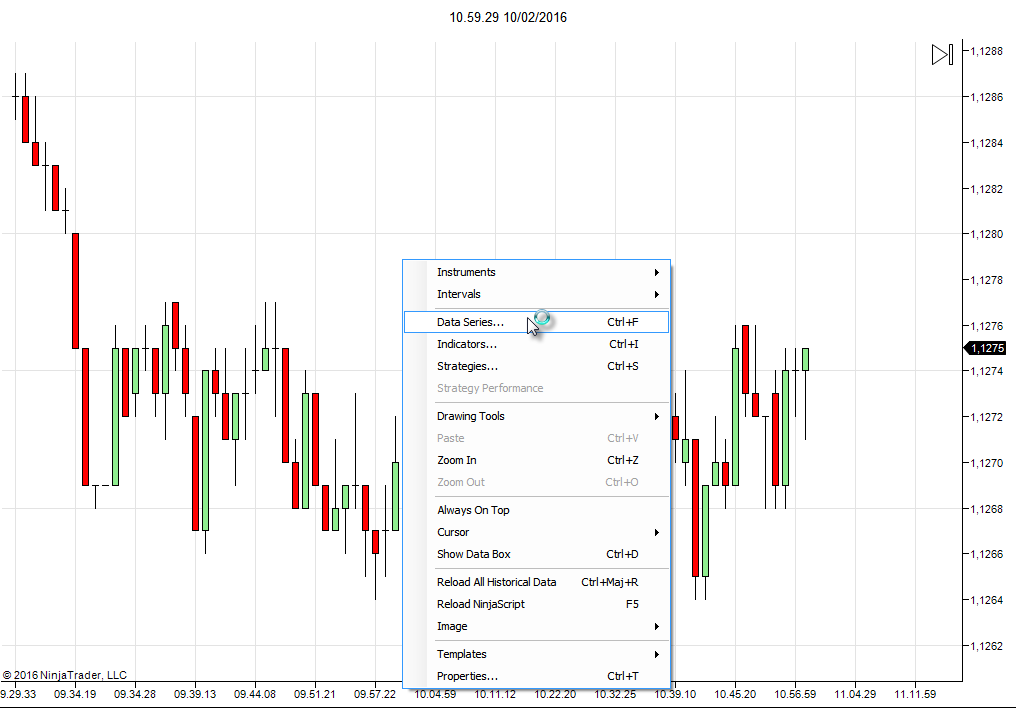Expand the Cursor submenu

coord(536,532)
